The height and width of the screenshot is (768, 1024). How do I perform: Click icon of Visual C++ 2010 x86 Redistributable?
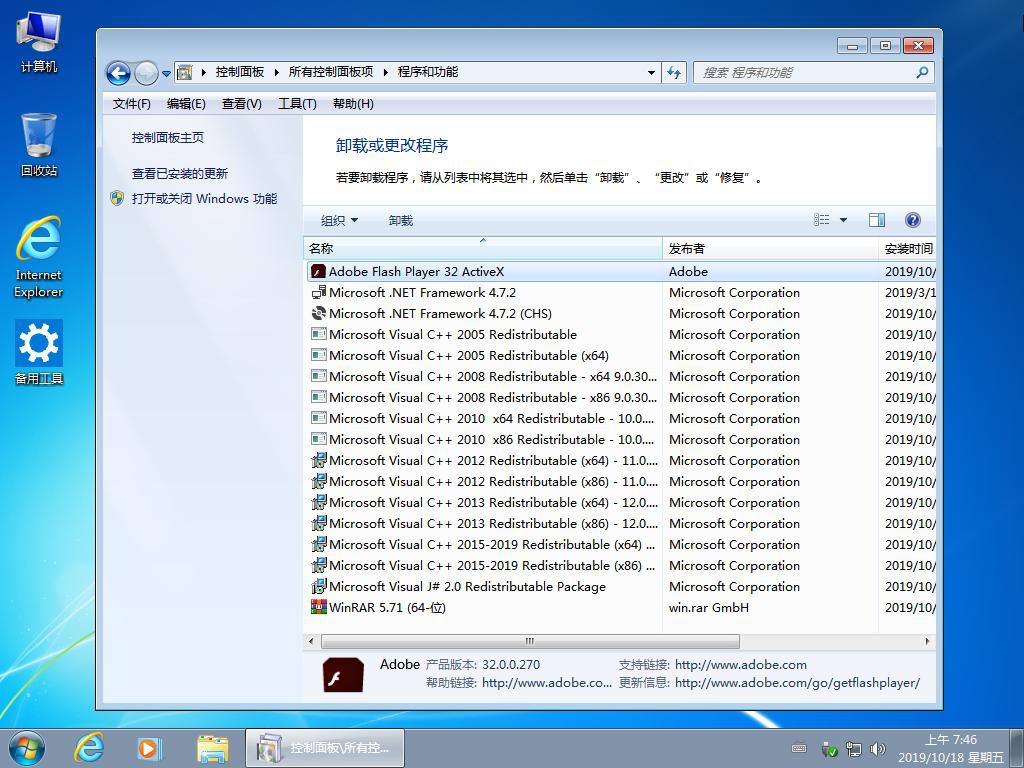tap(319, 440)
